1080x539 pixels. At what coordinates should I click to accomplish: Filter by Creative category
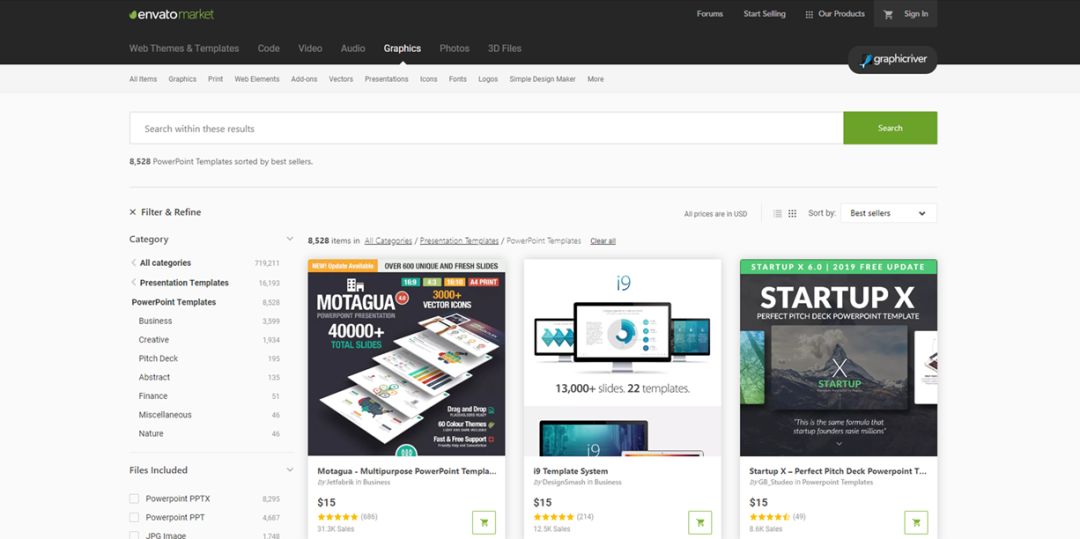154,340
